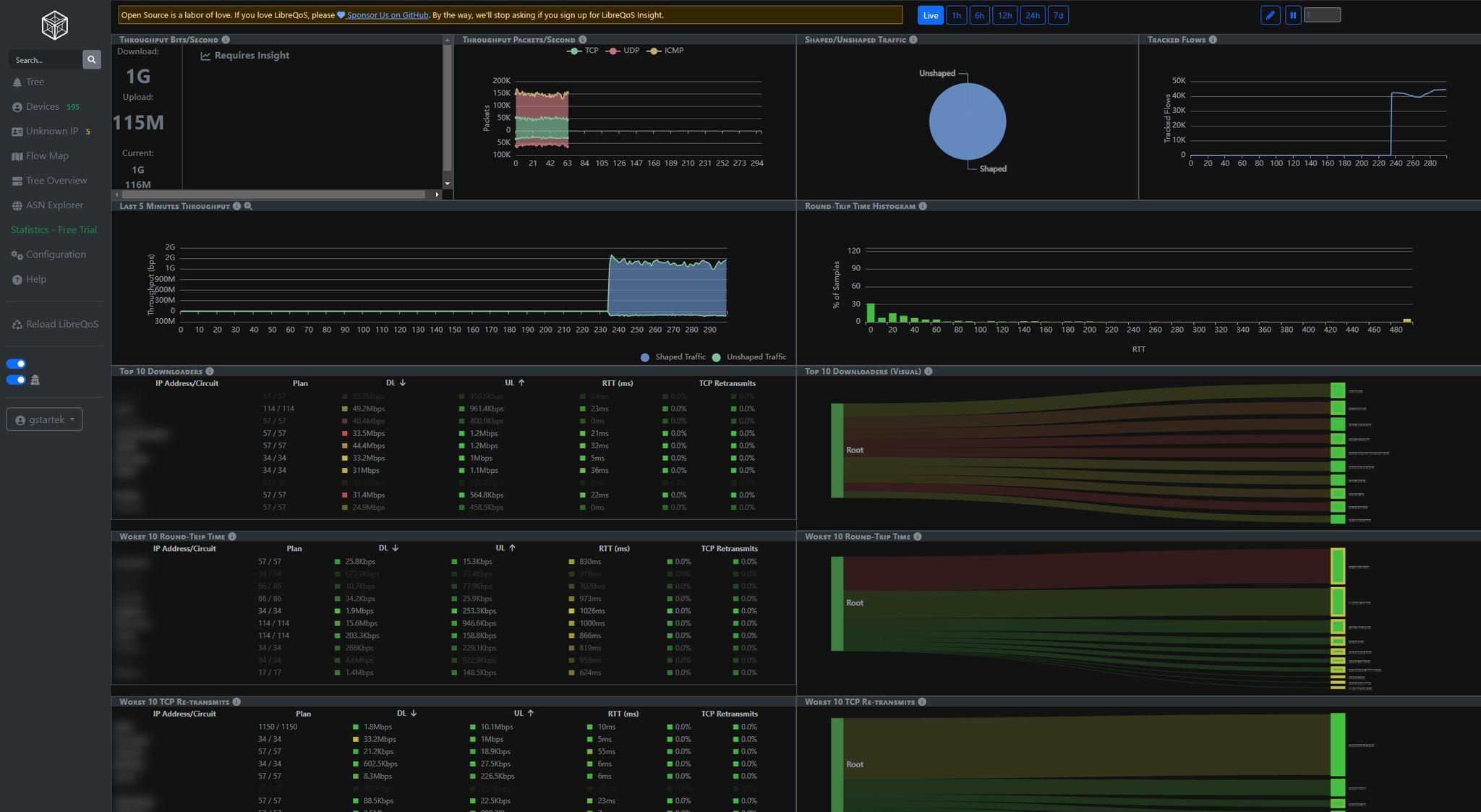The height and width of the screenshot is (812, 1481).
Task: Sort Worst 10 Round-Trip Time by DL
Action: (388, 549)
